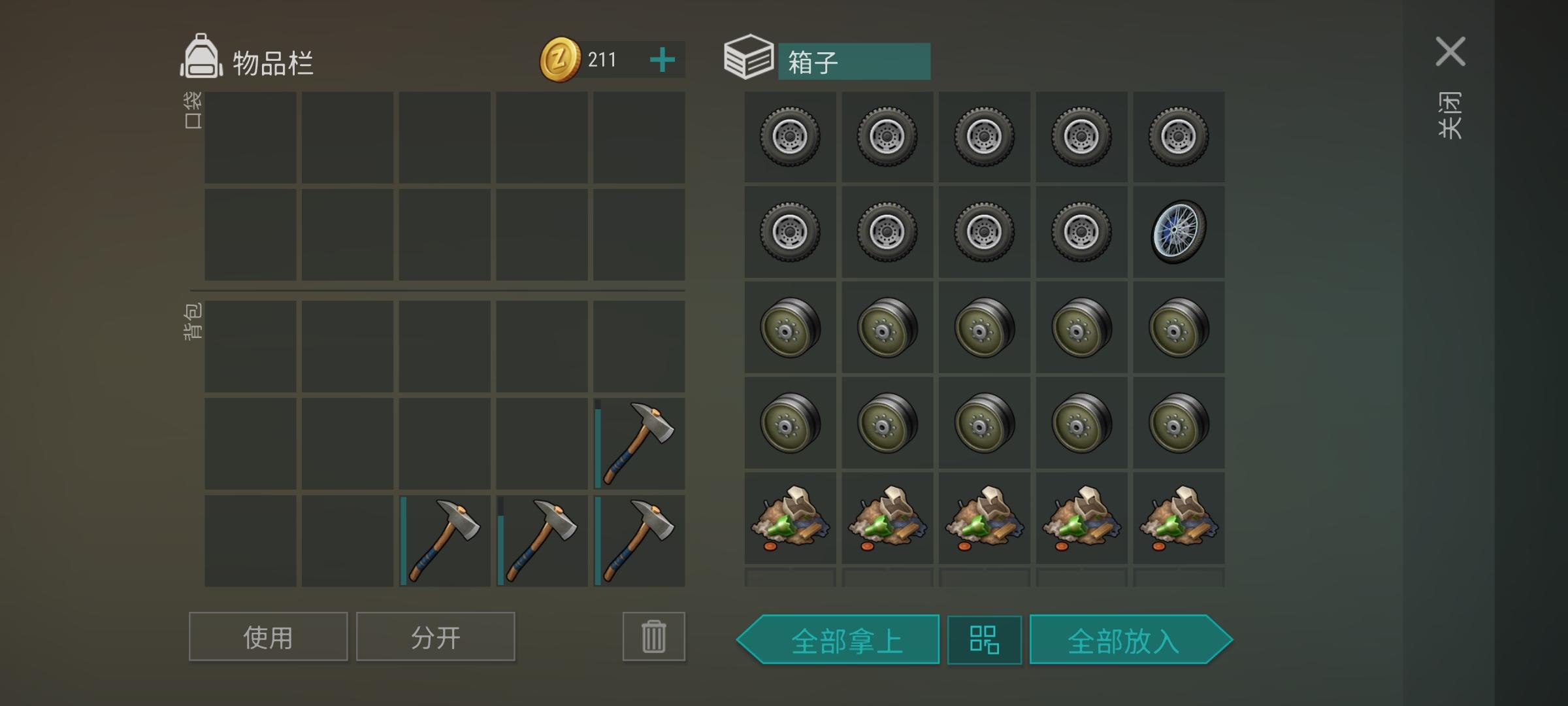
Task: Click the sort grid icon between the transfer buttons
Action: (984, 639)
